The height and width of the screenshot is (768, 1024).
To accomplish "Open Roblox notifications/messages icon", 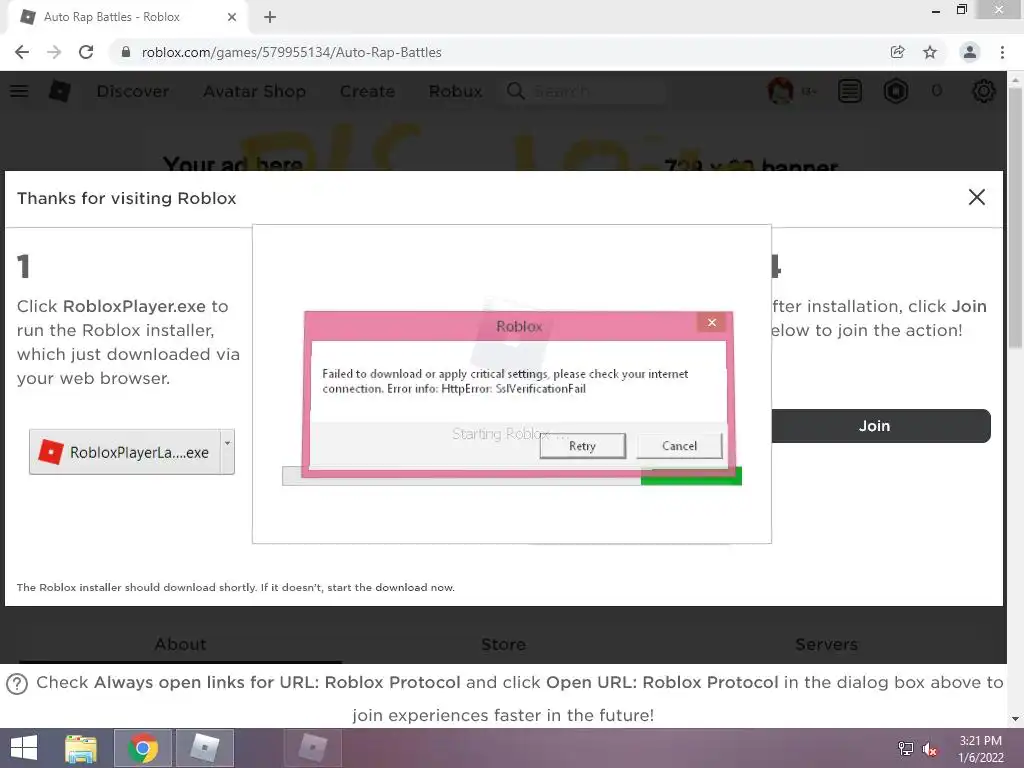I will coord(850,91).
